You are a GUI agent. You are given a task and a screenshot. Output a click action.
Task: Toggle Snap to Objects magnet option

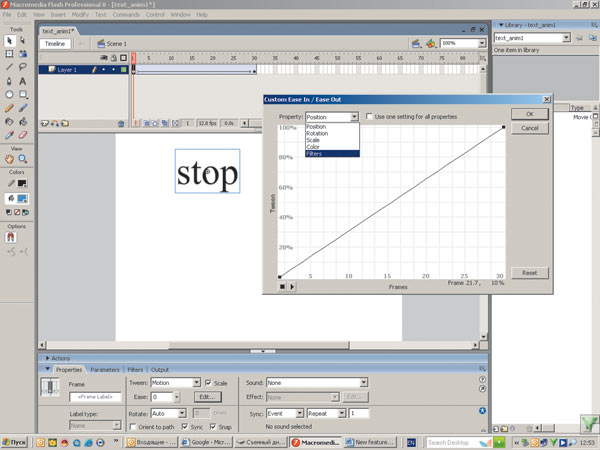(x=10, y=238)
